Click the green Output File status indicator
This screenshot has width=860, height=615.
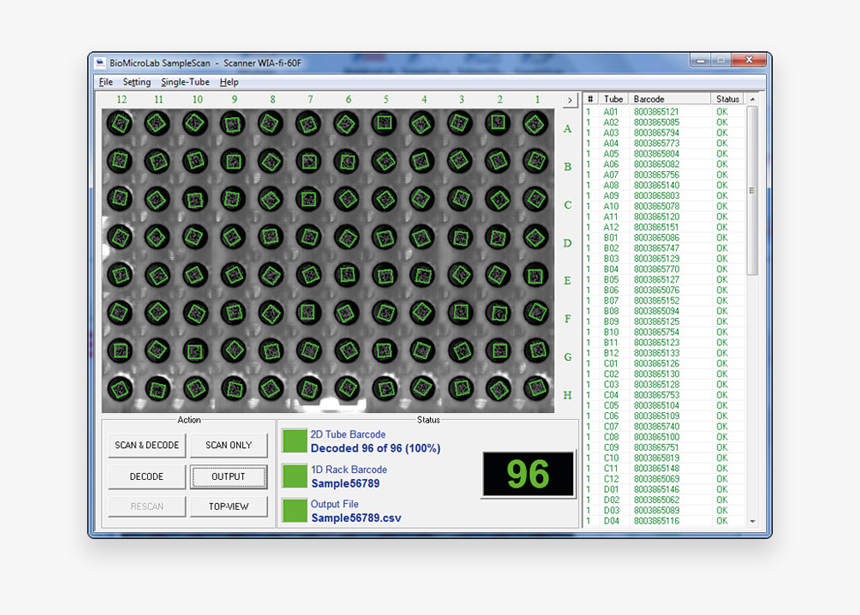click(295, 511)
